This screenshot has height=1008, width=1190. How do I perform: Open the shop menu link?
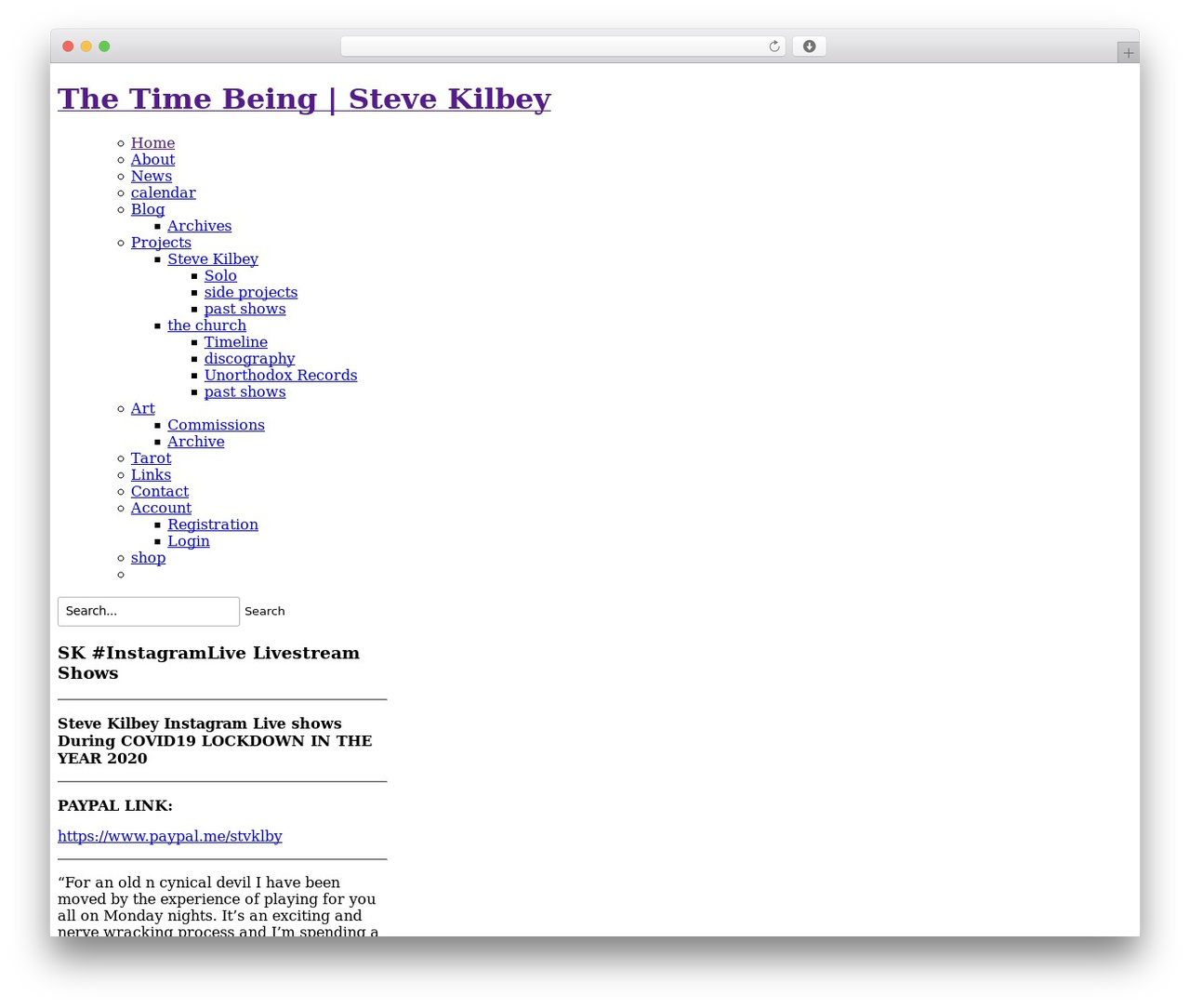coord(149,558)
